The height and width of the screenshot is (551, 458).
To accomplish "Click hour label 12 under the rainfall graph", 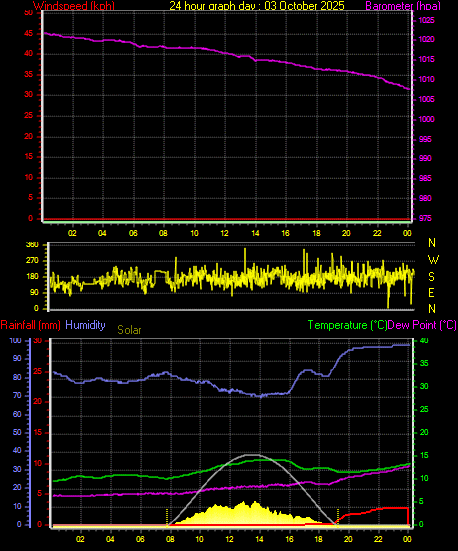I will click(230, 539).
